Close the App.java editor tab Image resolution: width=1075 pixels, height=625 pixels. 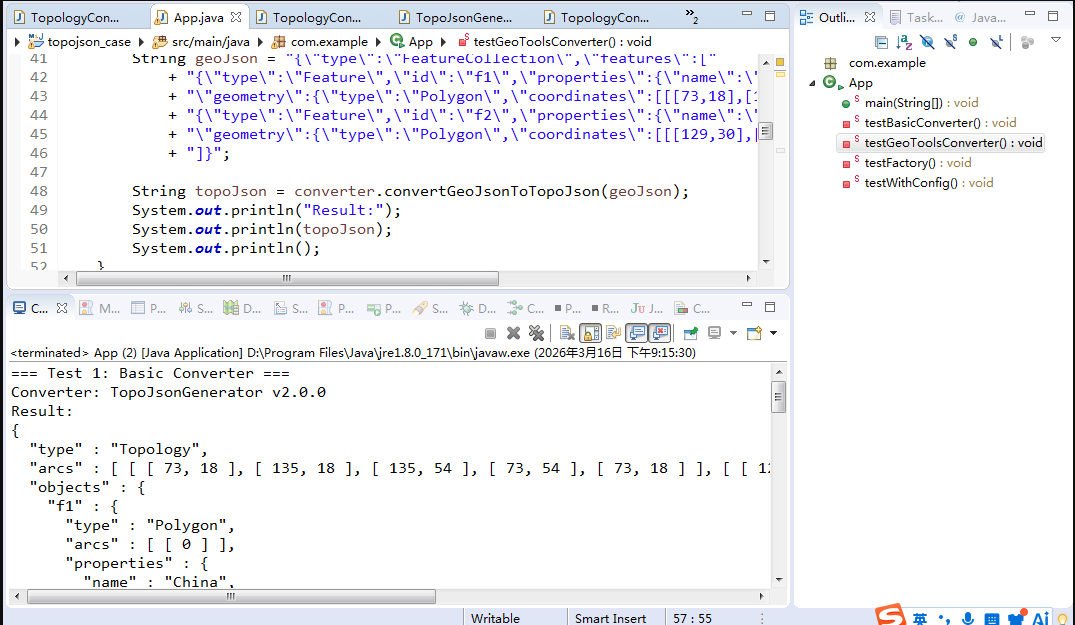point(235,17)
